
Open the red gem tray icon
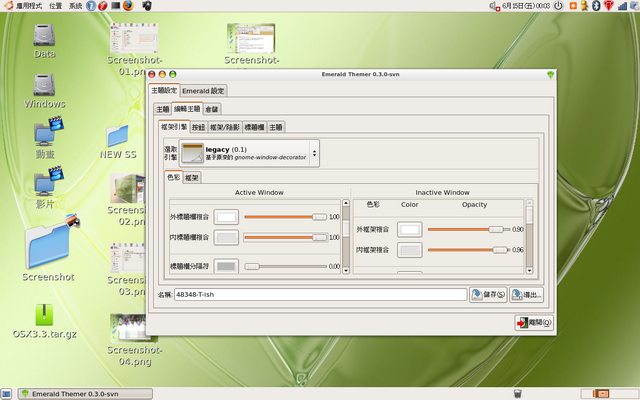click(609, 6)
